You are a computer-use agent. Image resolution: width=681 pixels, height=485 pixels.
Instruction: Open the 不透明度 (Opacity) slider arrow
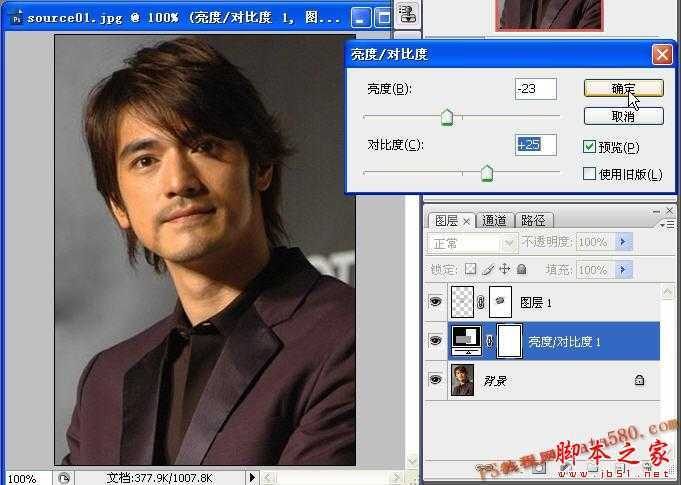624,242
